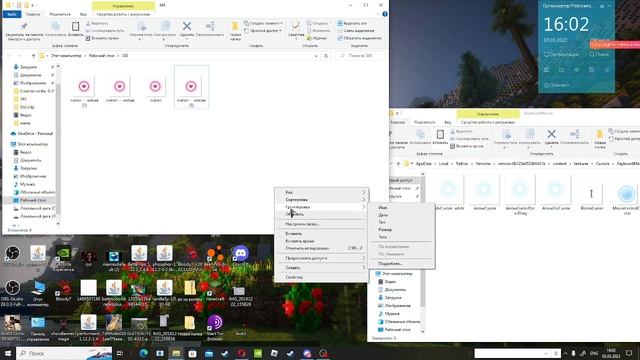Click File Explorer icon on taskbar
This screenshot has width=640, height=360.
coord(176,353)
